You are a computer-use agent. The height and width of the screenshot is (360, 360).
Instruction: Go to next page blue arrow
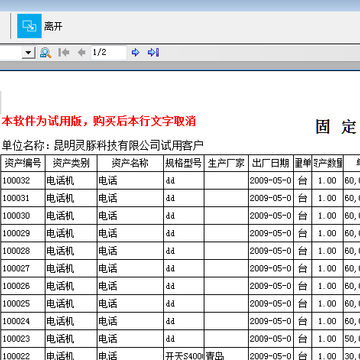[135, 52]
